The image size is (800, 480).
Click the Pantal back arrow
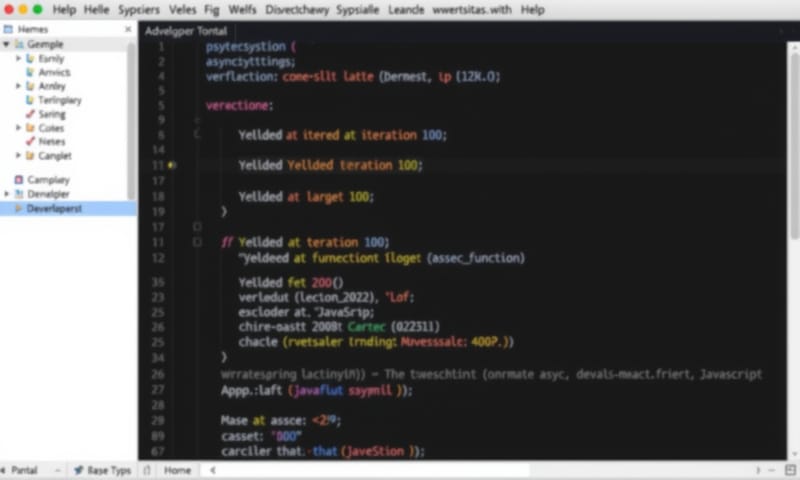pos(4,470)
